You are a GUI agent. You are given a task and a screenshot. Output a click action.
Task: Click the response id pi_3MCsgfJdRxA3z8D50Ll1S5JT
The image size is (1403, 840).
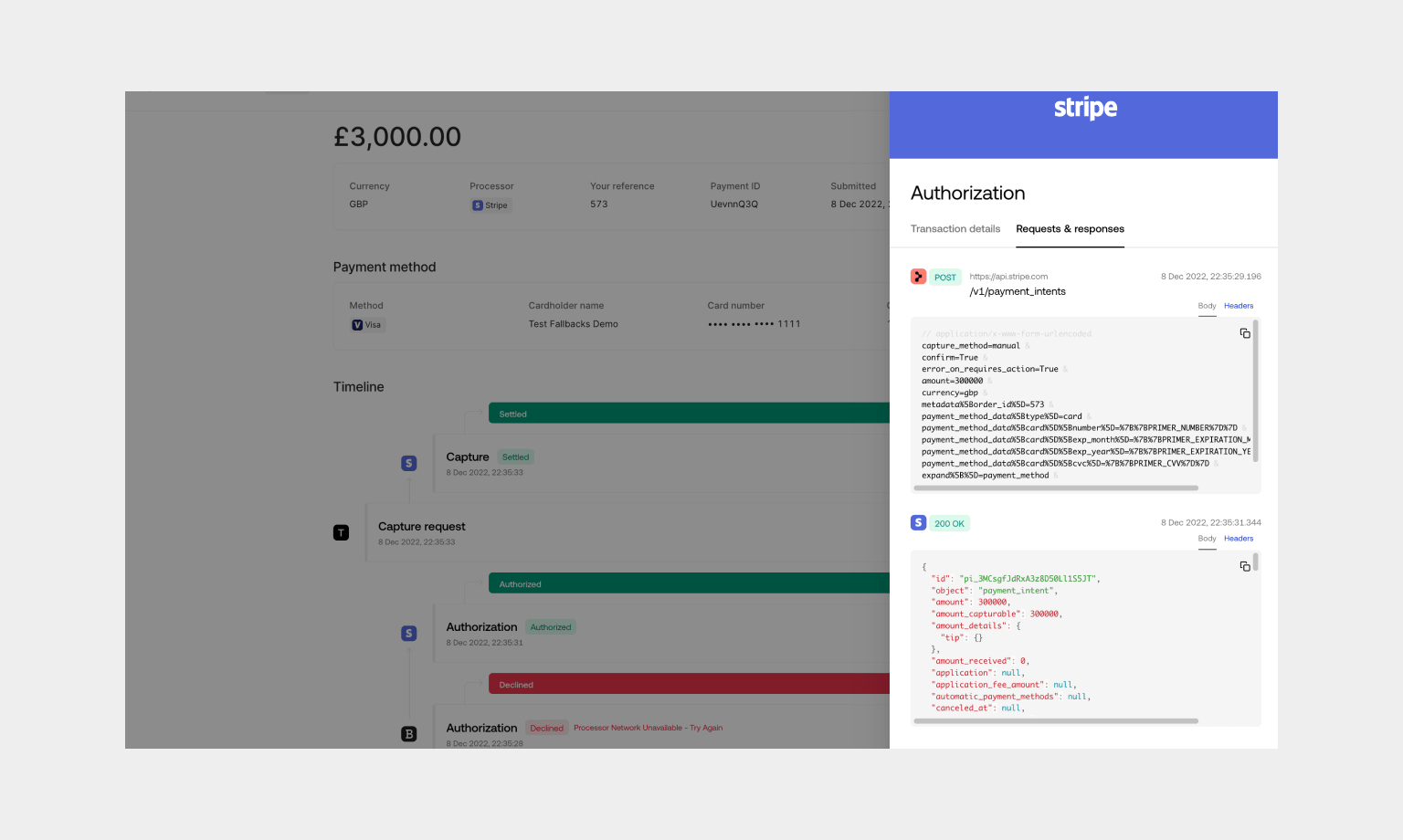pos(1027,579)
